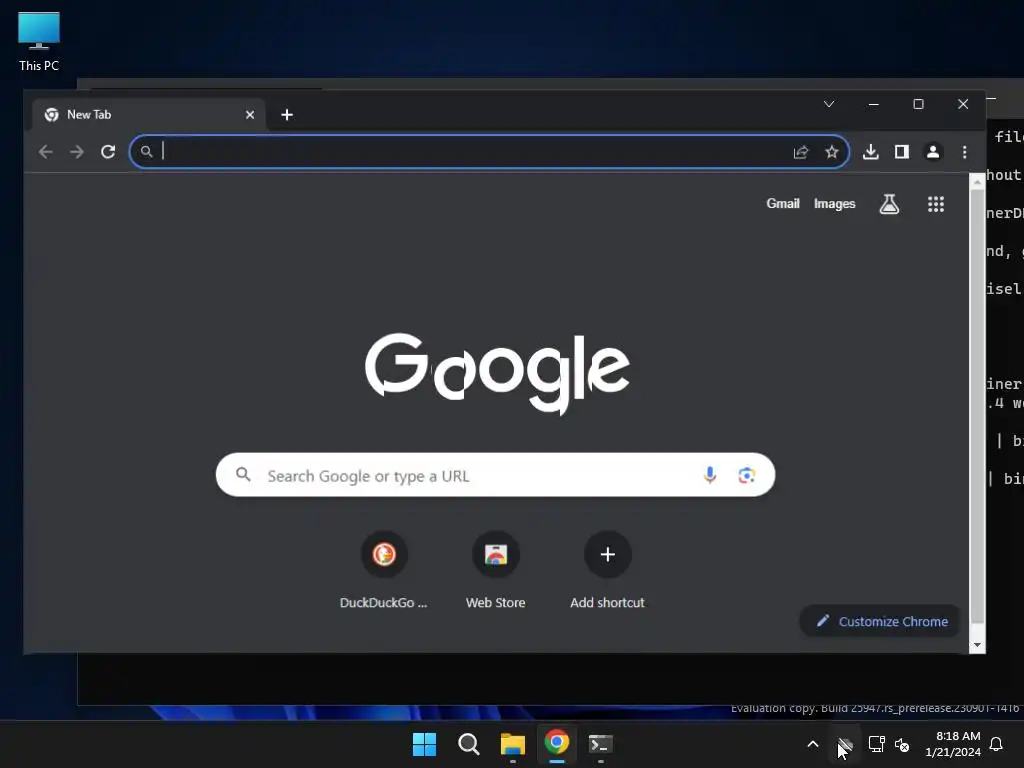This screenshot has width=1024, height=768.
Task: Start voice search with the microphone
Action: coord(710,475)
